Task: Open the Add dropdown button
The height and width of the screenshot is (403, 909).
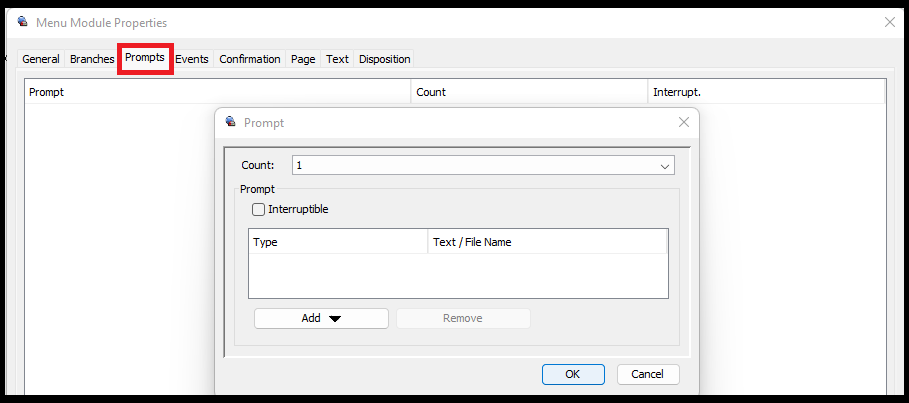Action: pyautogui.click(x=321, y=318)
